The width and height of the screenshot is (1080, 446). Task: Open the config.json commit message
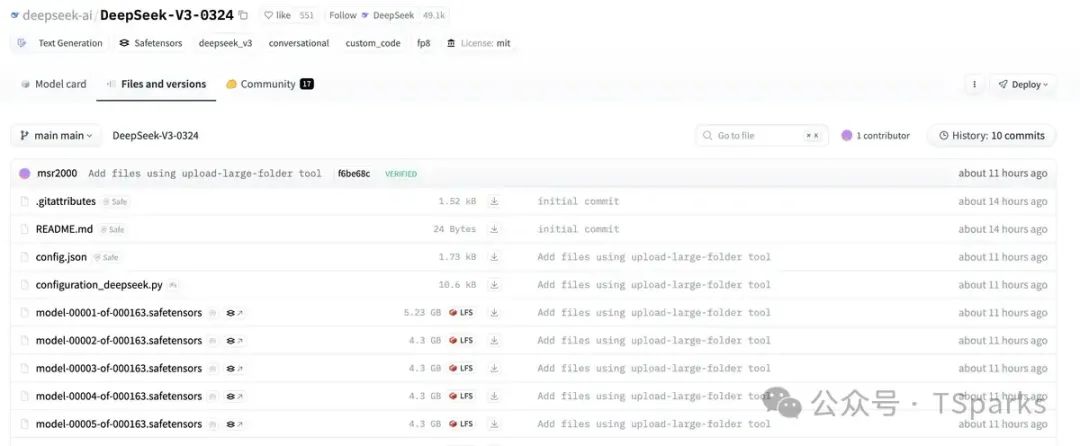click(654, 257)
